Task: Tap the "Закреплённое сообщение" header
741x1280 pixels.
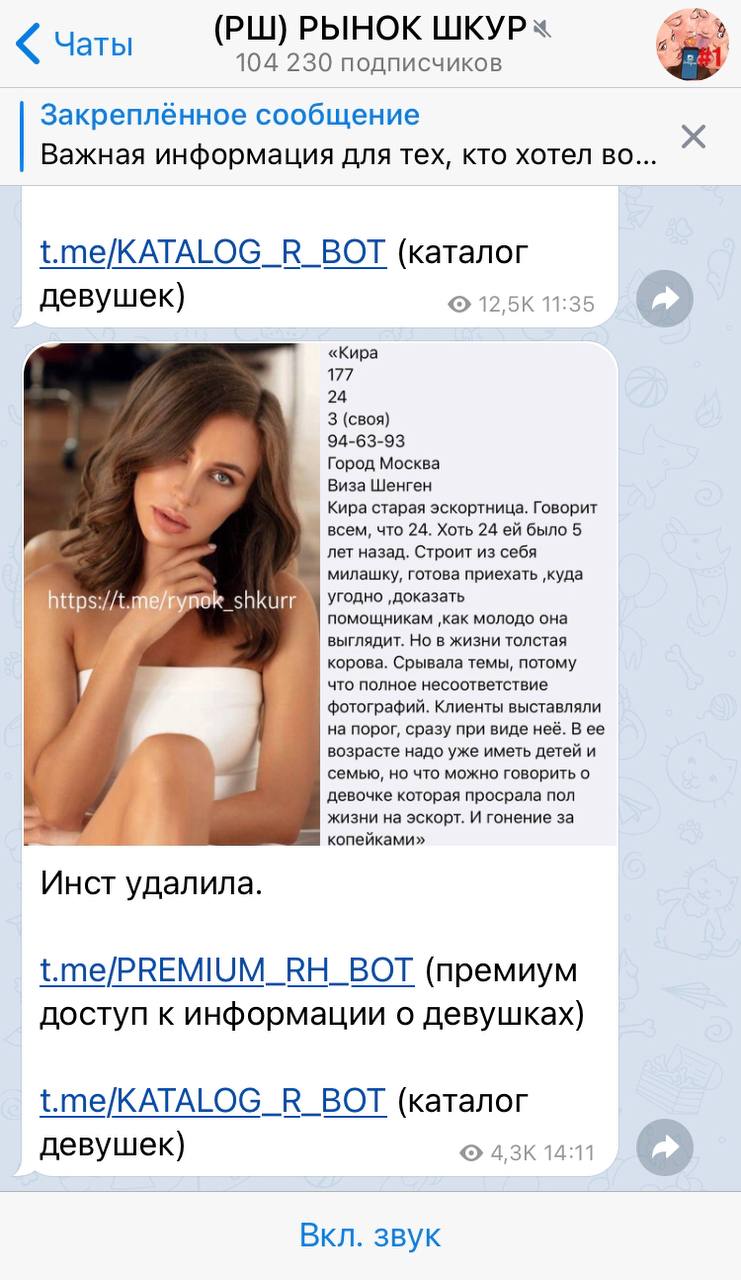Action: tap(230, 114)
